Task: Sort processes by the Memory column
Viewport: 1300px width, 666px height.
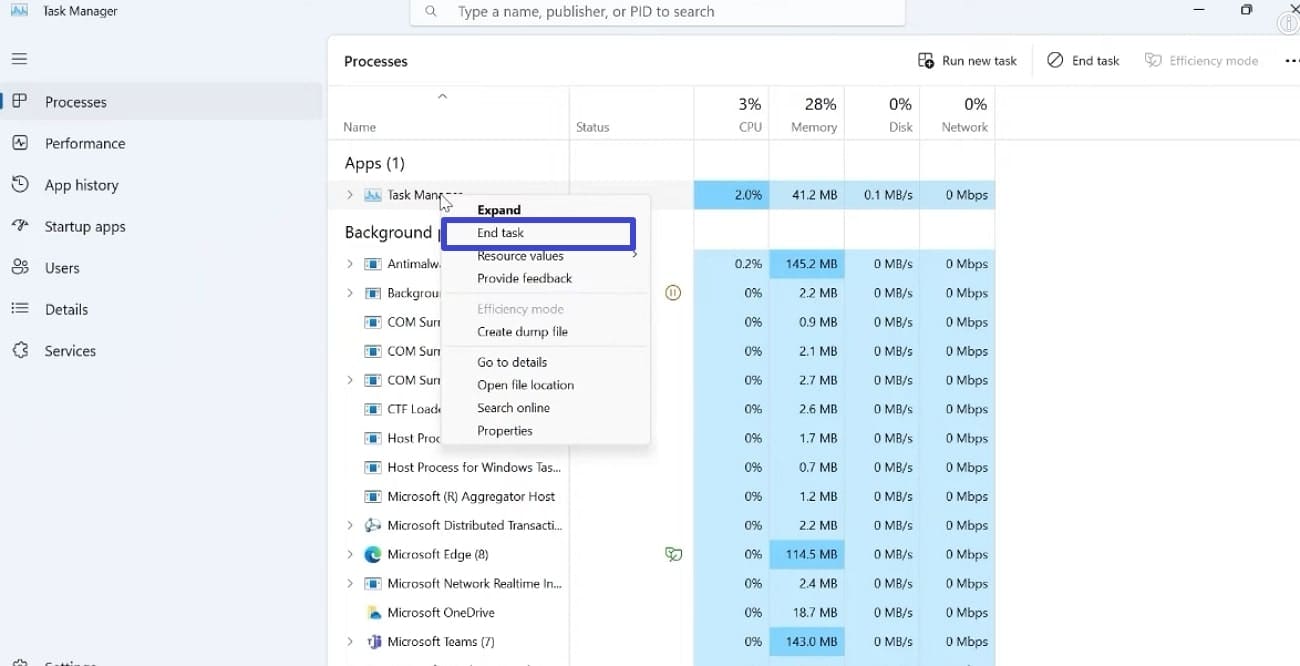Action: [x=813, y=115]
